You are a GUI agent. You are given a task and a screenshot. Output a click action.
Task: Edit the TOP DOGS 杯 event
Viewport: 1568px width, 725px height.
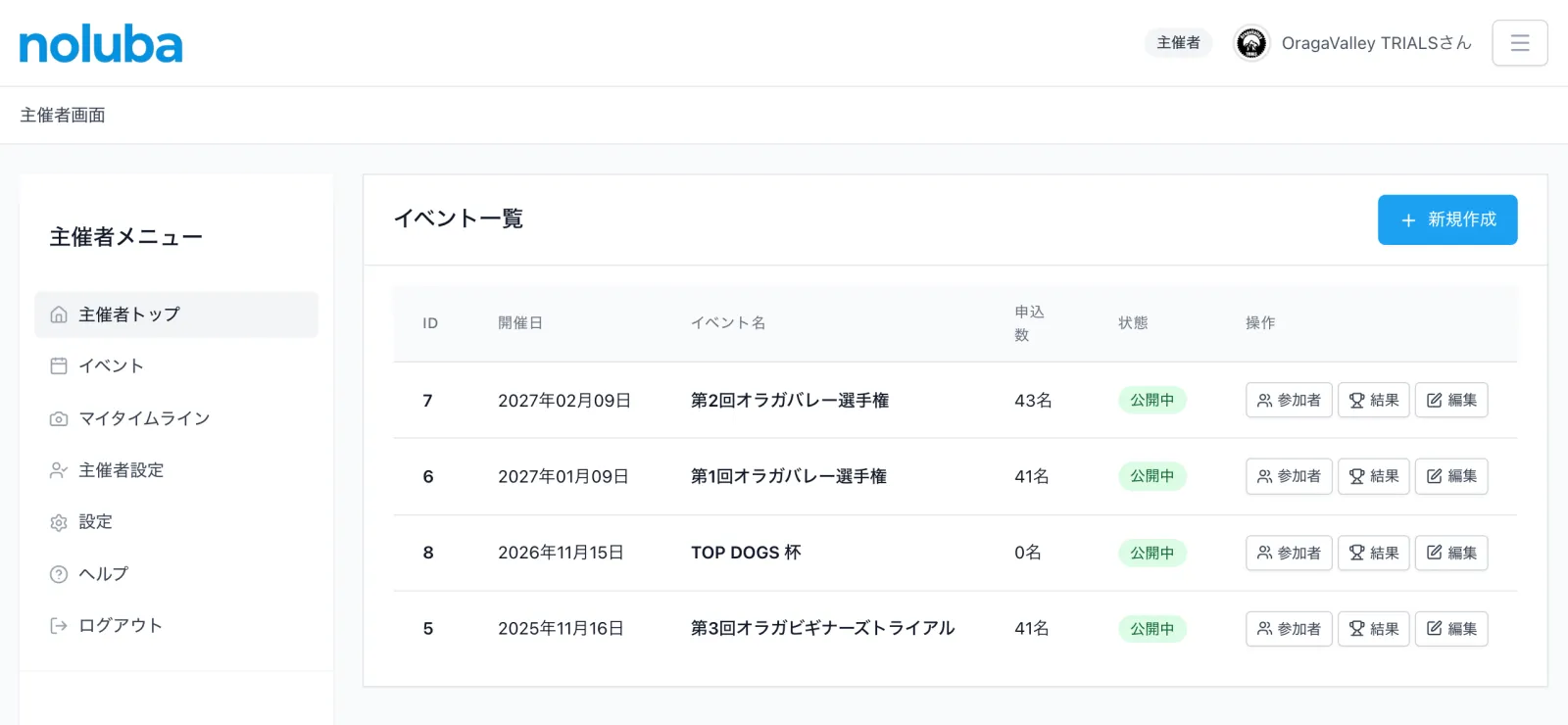(x=1451, y=553)
